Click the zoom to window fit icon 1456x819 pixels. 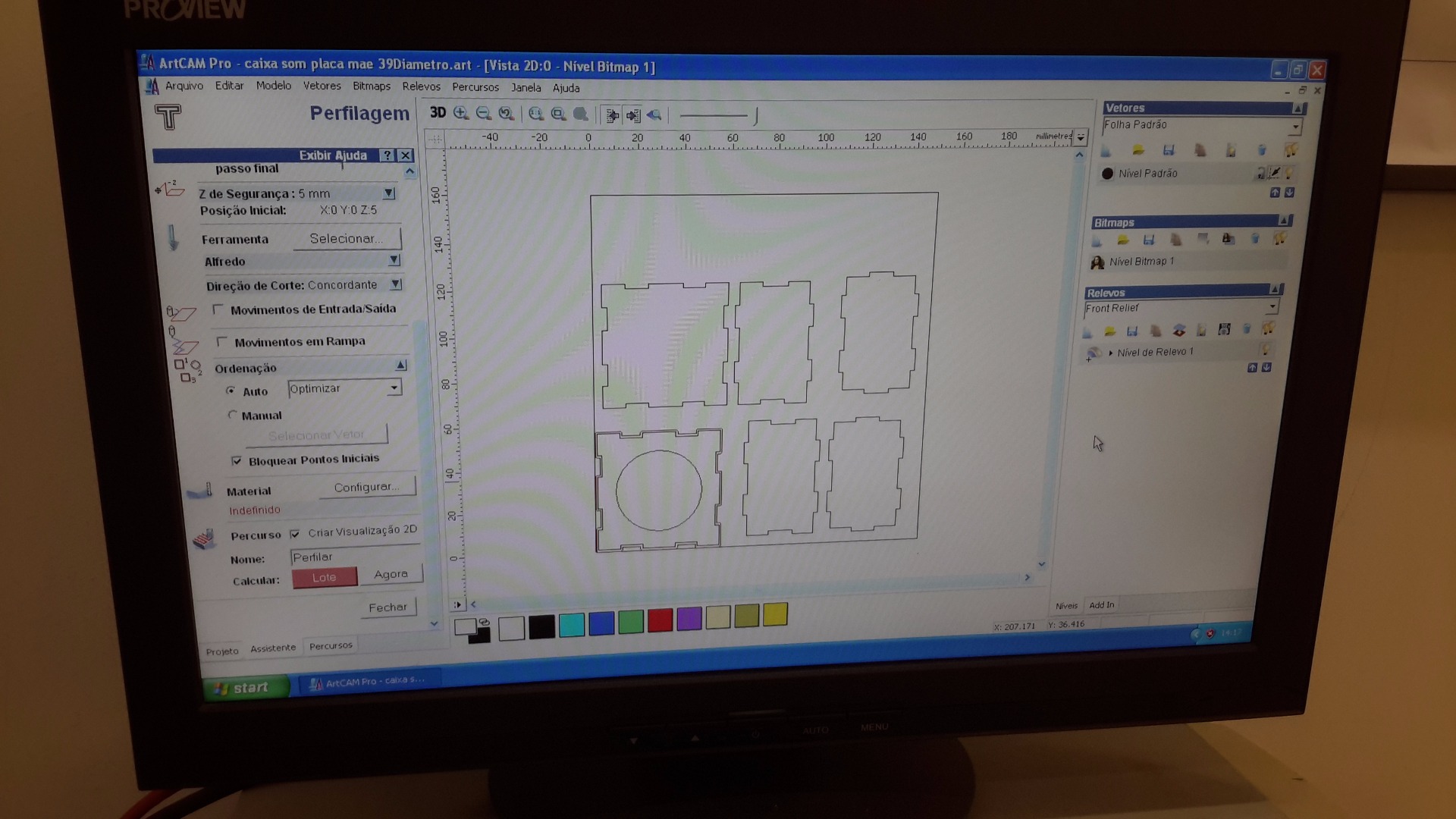[x=559, y=115]
